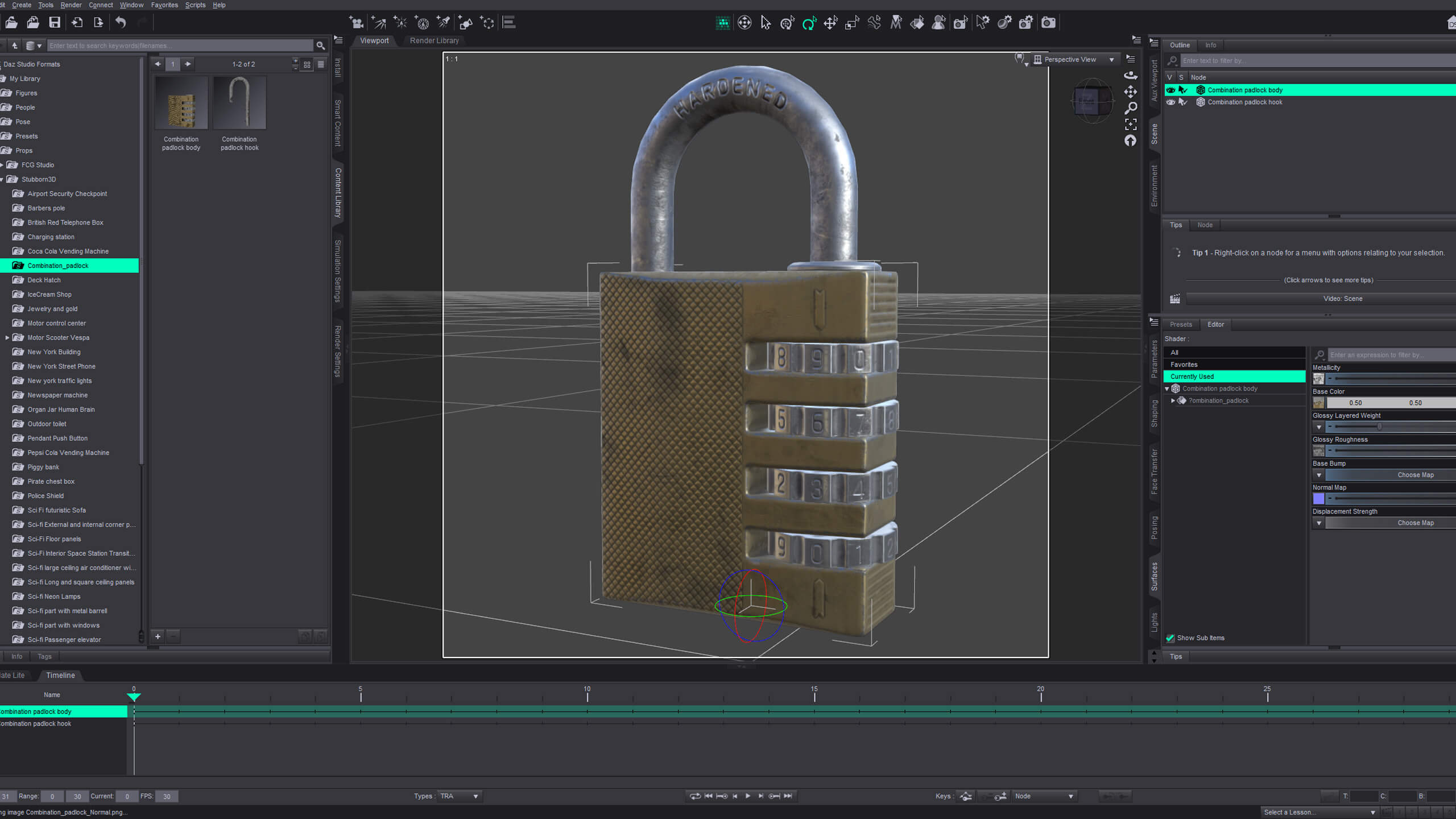The image size is (1456, 819).
Task: Click the Normal Map purple swatch
Action: coord(1318,499)
